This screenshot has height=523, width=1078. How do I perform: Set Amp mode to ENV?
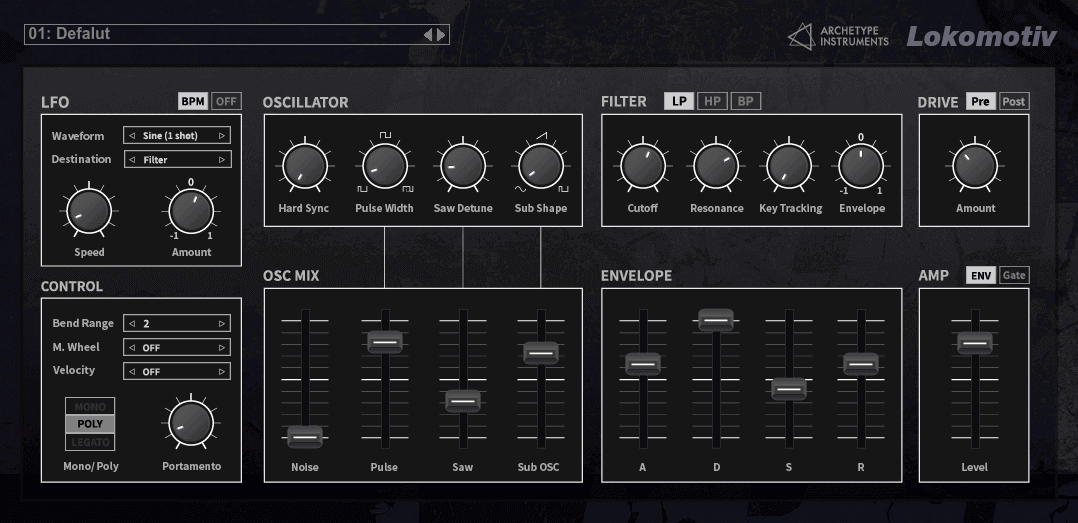(x=980, y=276)
